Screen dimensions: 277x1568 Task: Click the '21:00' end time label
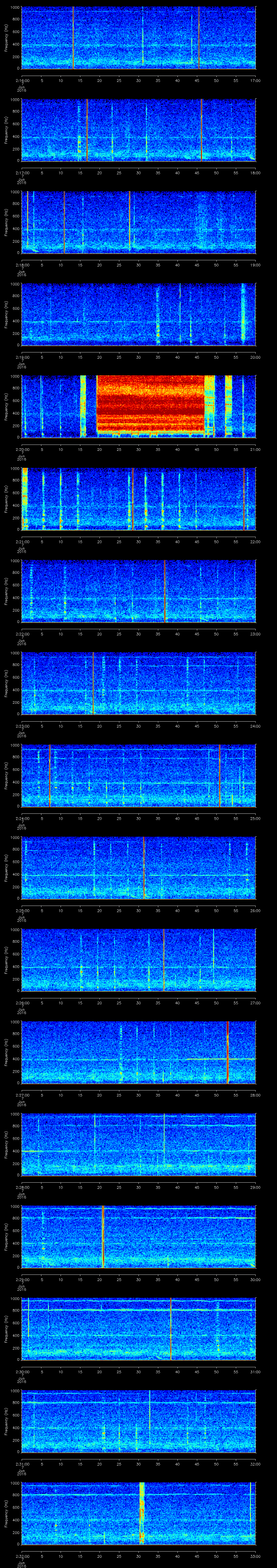coord(256,449)
